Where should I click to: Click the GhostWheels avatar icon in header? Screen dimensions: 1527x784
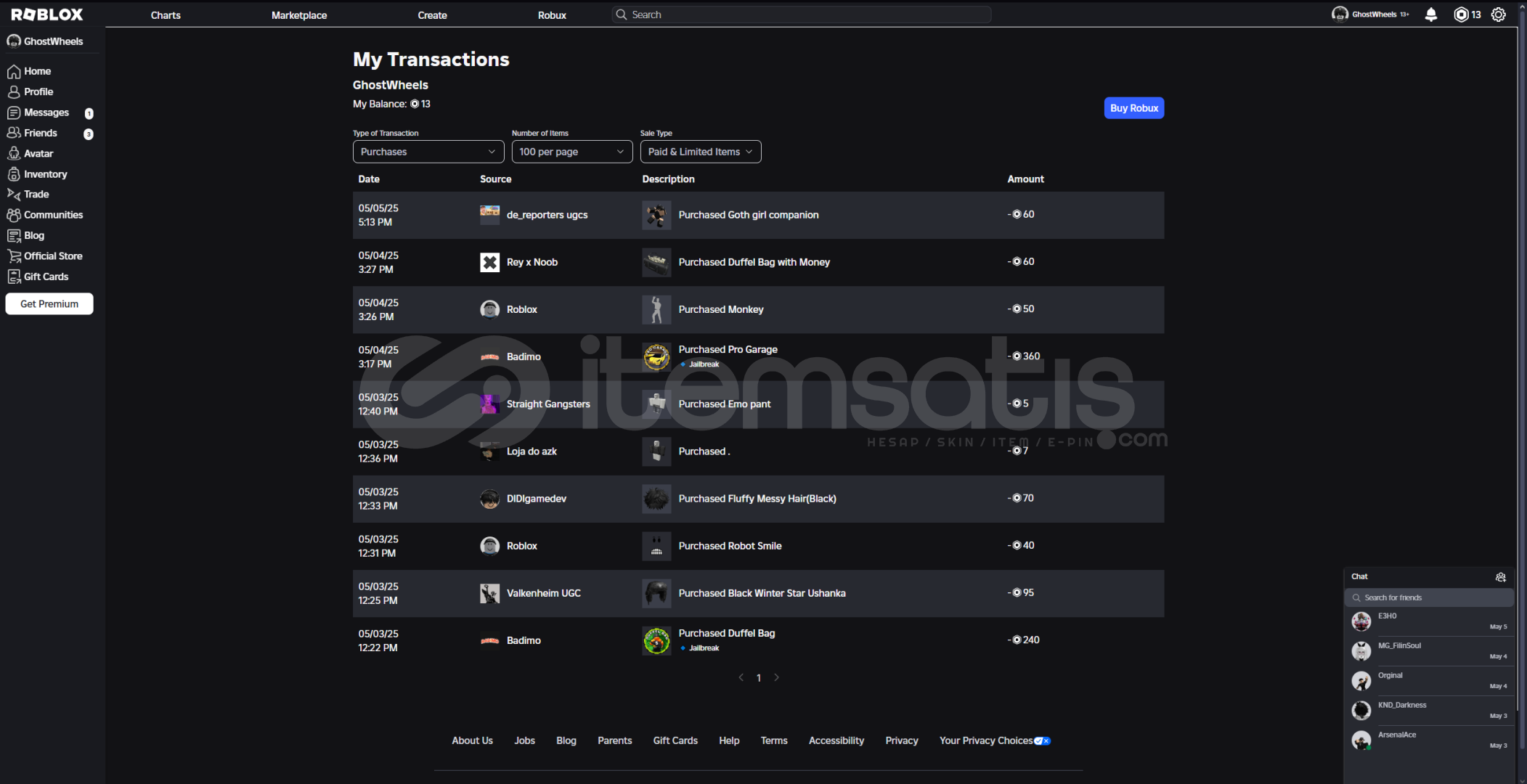tap(1340, 15)
